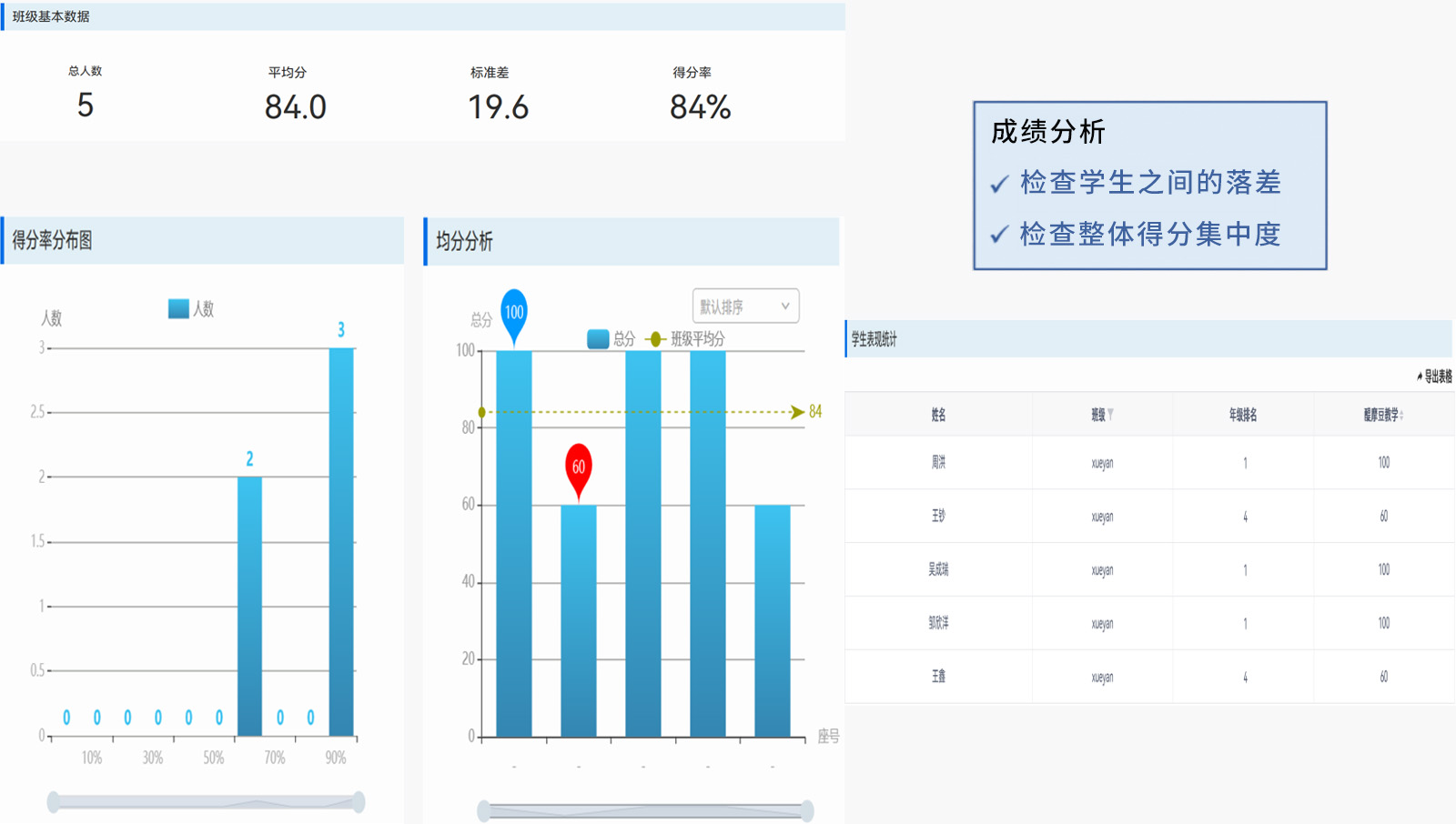Toggle 人数 series label in distribution legend

tap(204, 309)
